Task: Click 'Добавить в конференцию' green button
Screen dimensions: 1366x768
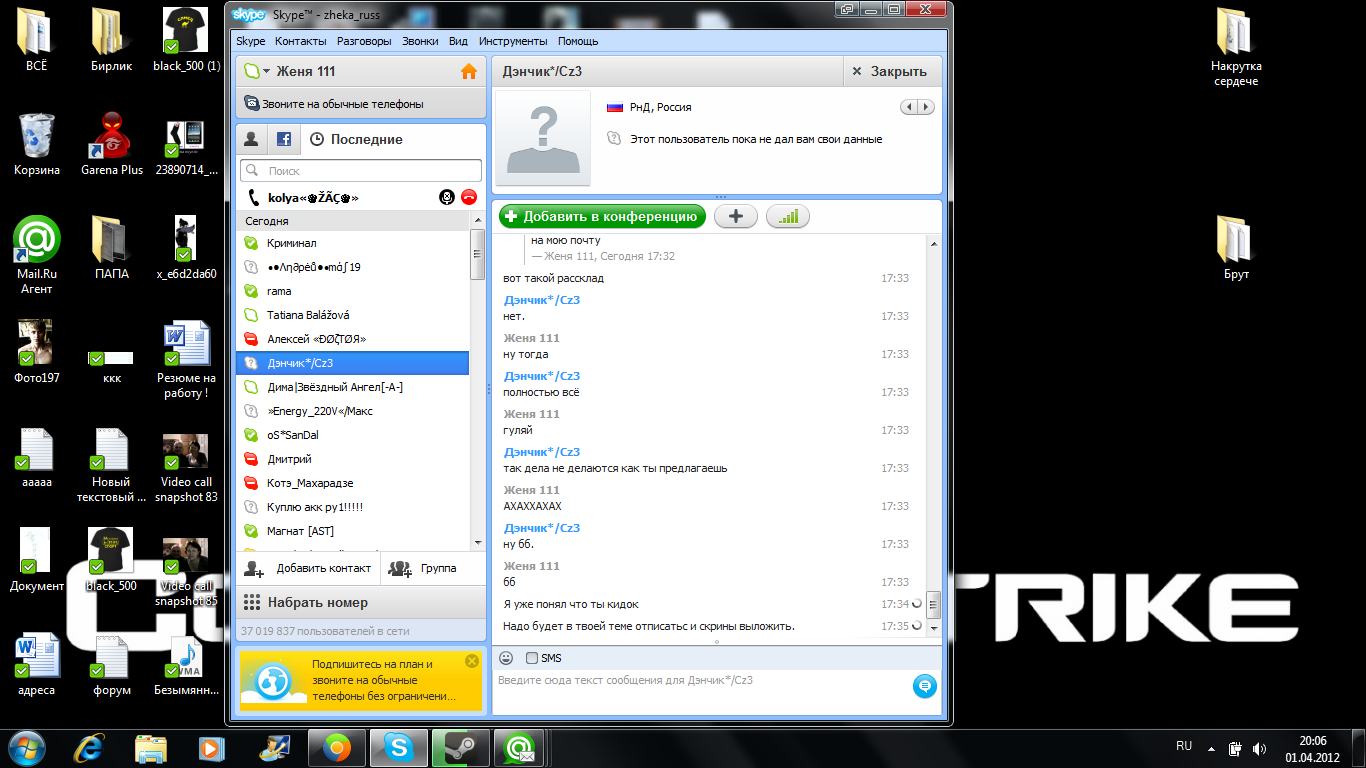Action: [x=602, y=216]
